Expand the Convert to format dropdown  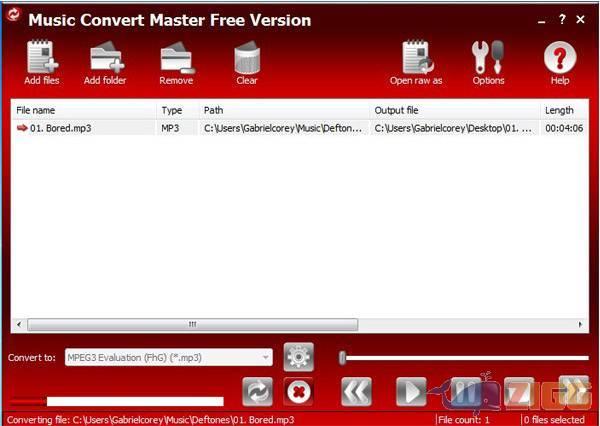(x=265, y=357)
